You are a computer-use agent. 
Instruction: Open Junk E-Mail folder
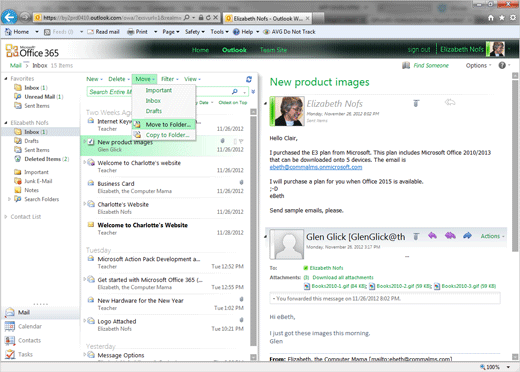click(x=33, y=181)
